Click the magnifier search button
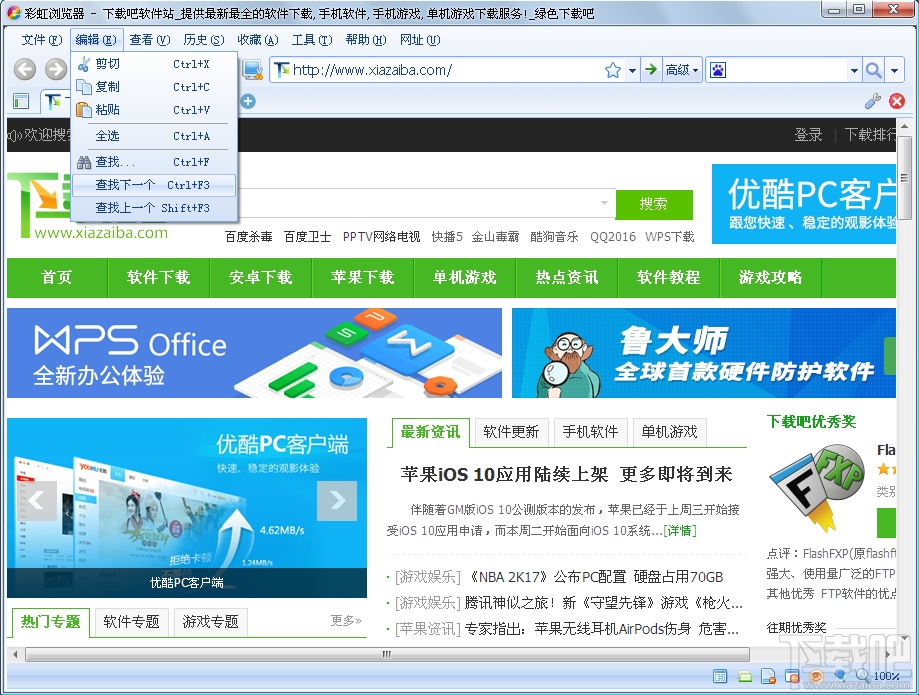 point(873,70)
